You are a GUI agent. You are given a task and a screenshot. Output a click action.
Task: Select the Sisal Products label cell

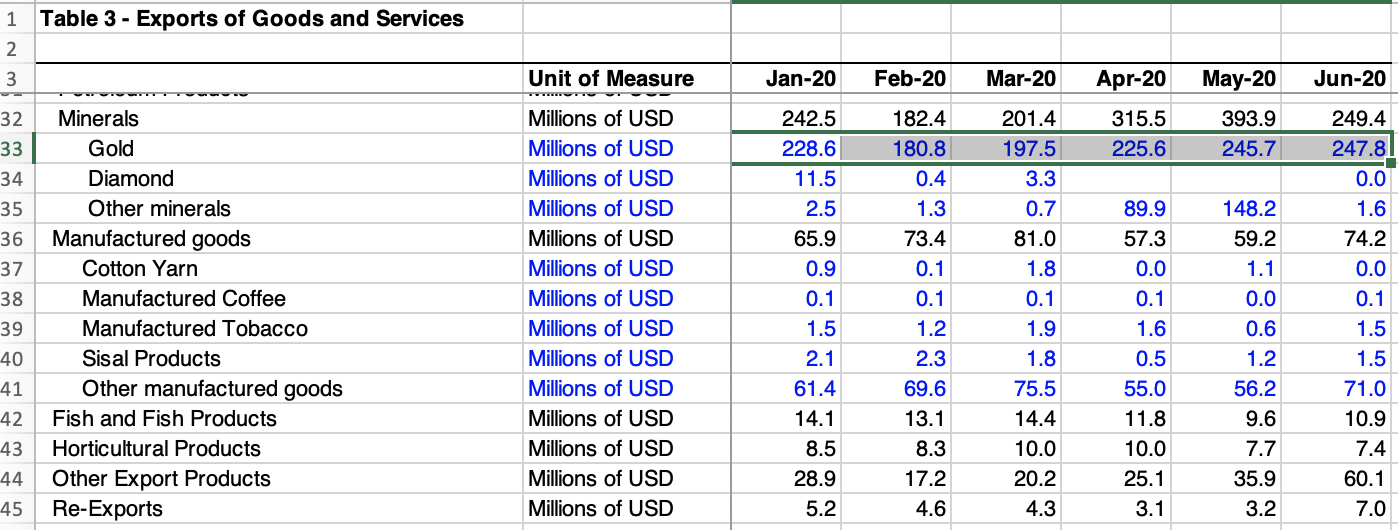point(151,359)
